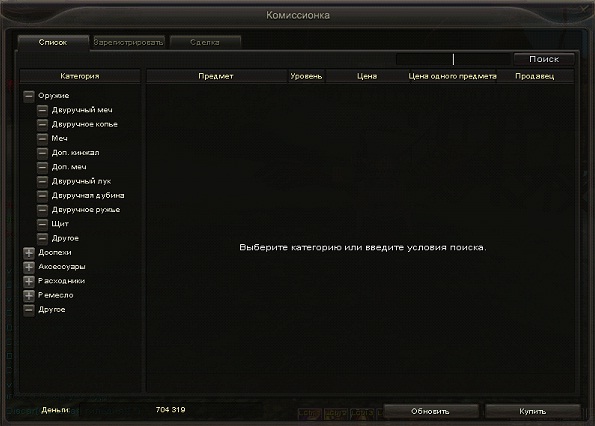The width and height of the screenshot is (595, 426).
Task: Select the Меч weapon subcategory
Action: pyautogui.click(x=60, y=138)
